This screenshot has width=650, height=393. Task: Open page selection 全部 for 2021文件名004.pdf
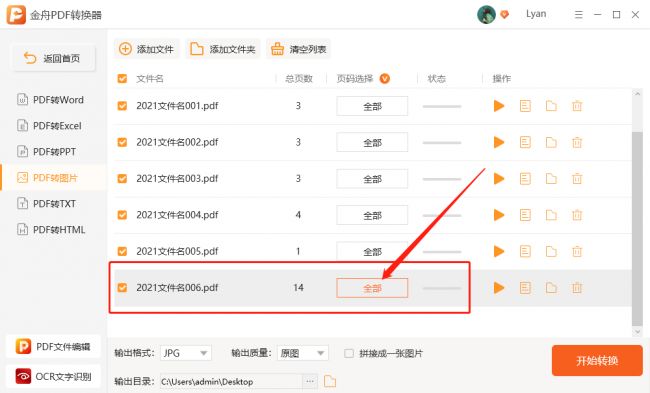(x=372, y=215)
